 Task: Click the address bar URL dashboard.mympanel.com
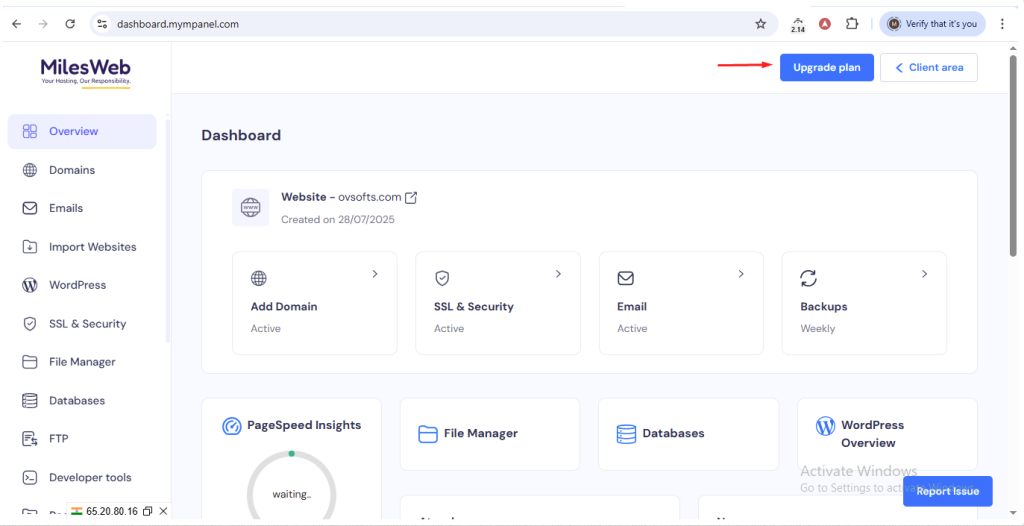click(178, 24)
